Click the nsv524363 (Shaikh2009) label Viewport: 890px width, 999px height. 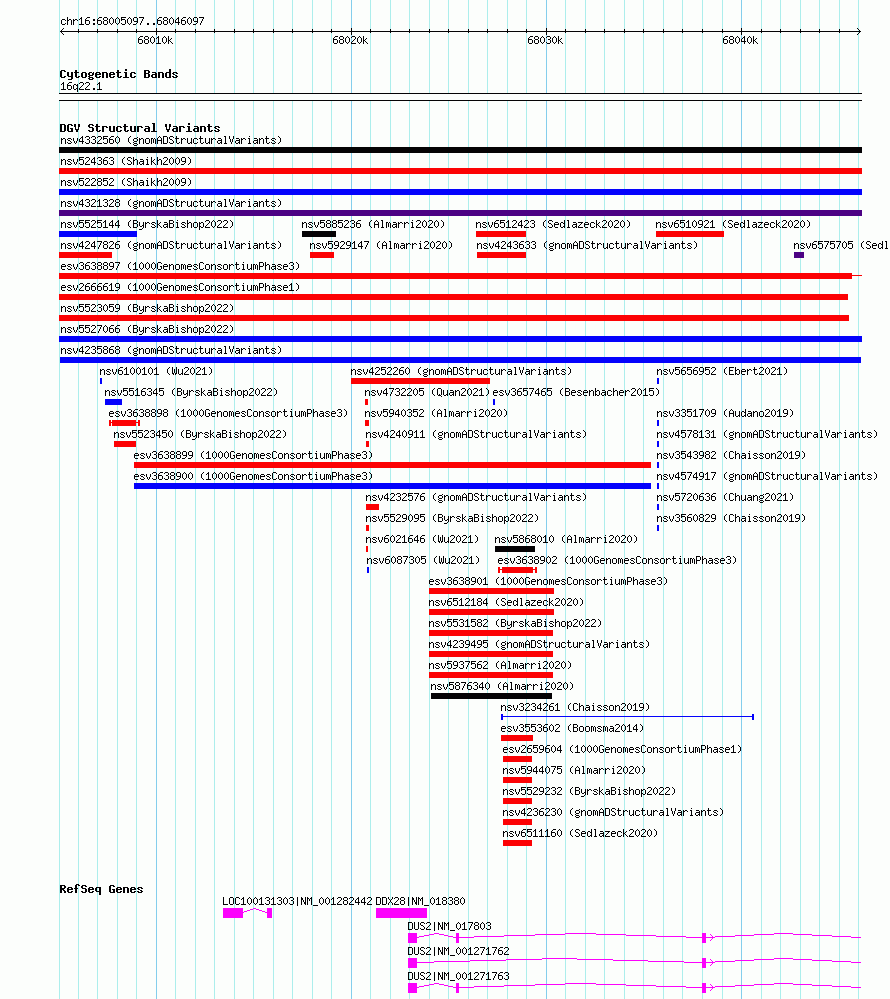(x=126, y=161)
